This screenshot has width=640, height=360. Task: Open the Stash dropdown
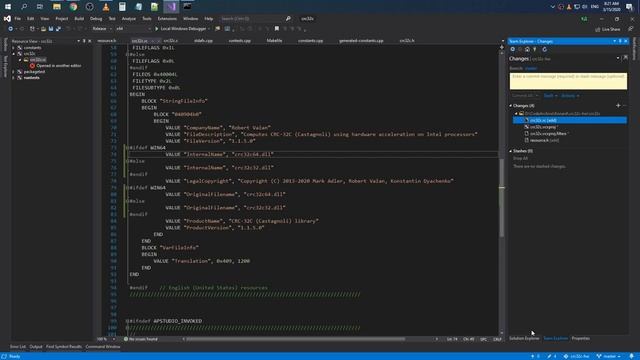point(550,96)
